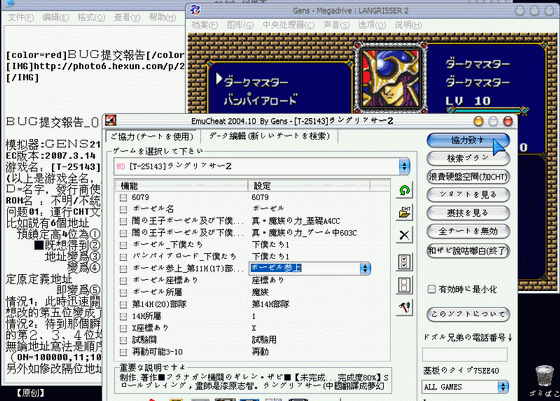Viewport: 560px width, 401px height.
Task: Click 真・魔族の力_基礎A4CC setting value
Action: point(296,221)
